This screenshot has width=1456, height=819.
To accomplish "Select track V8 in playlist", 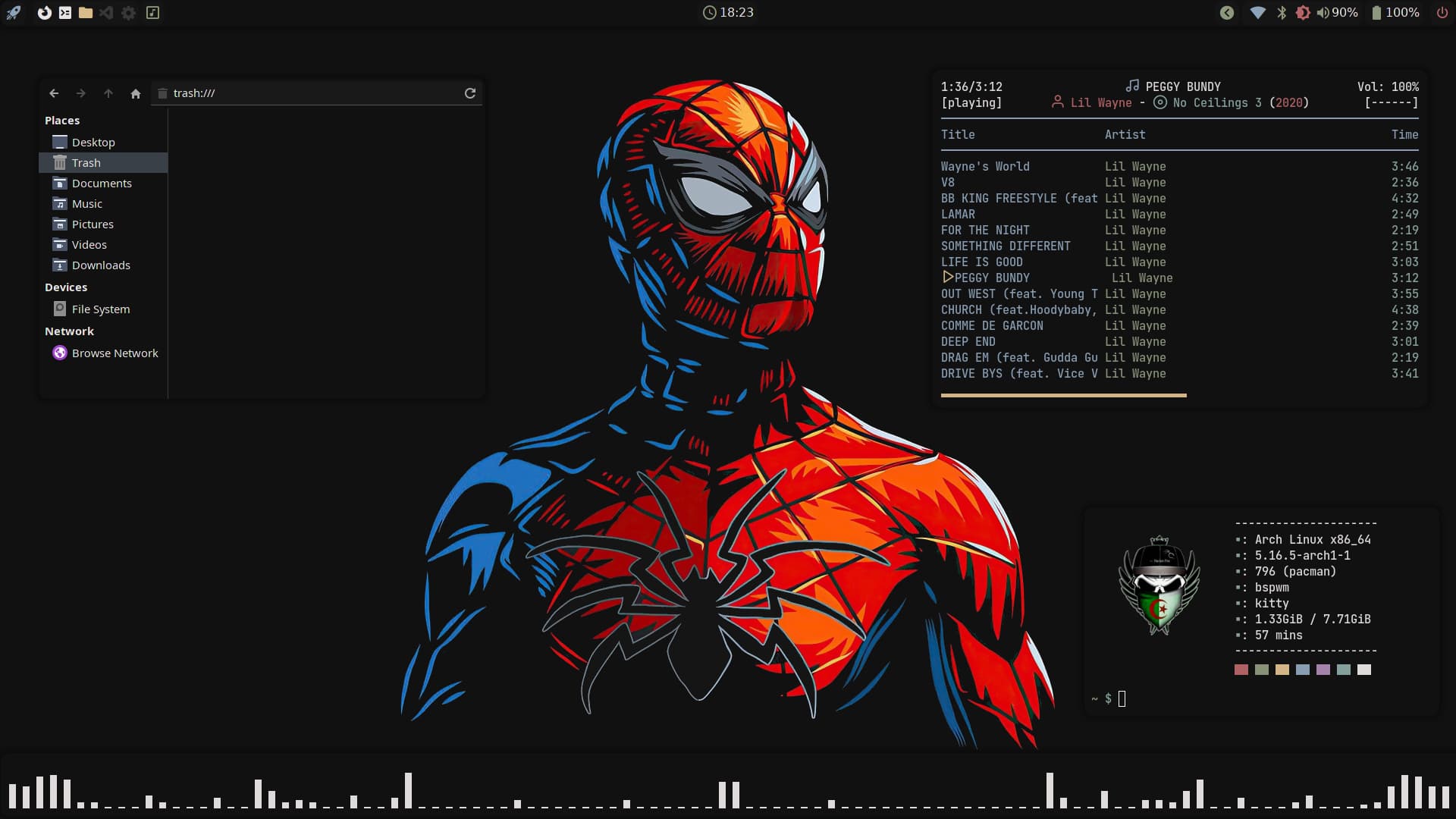I will [x=1179, y=183].
